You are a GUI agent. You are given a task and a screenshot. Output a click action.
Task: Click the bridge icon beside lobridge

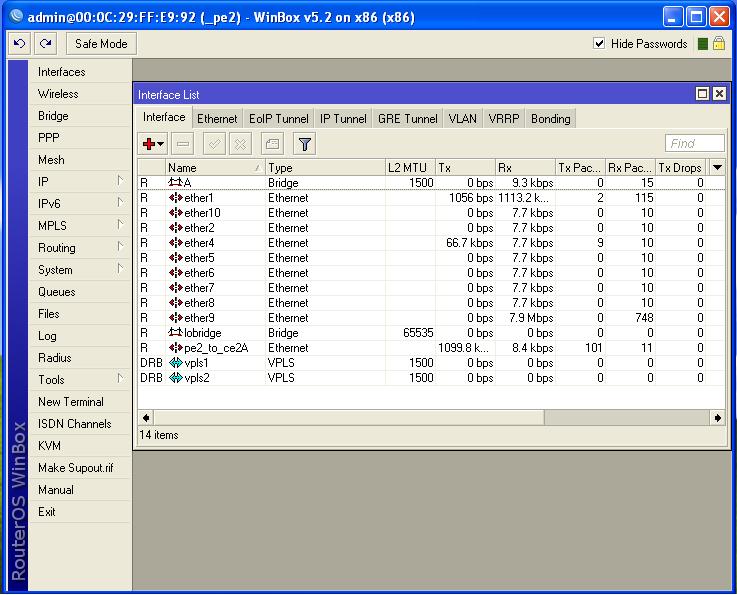coord(175,333)
